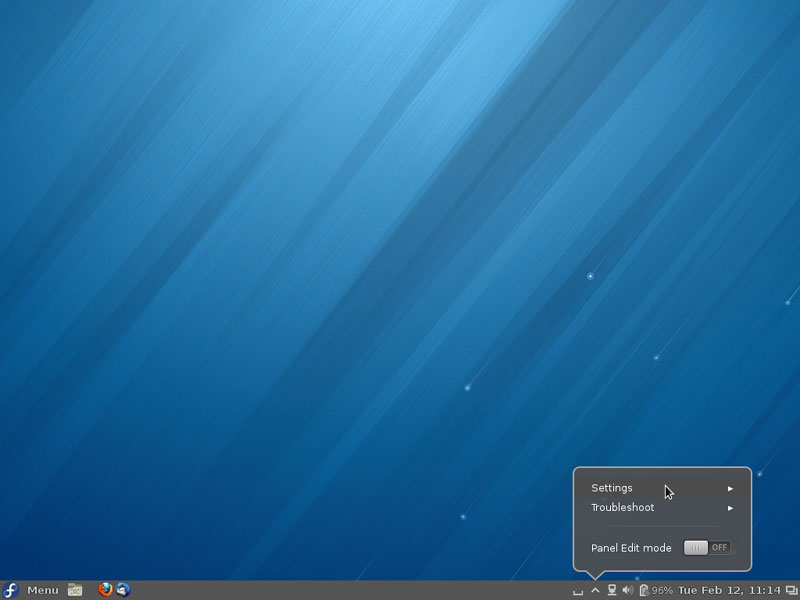Turn on the Panel Edit mode switch
800x600 pixels.
click(707, 548)
